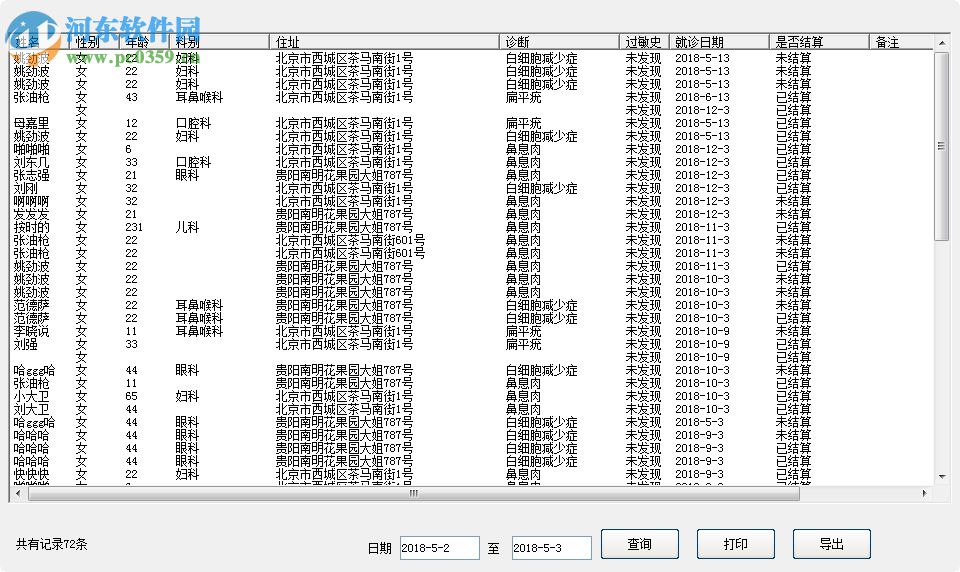
Task: Click the 是否结算 column header
Action: click(x=819, y=42)
